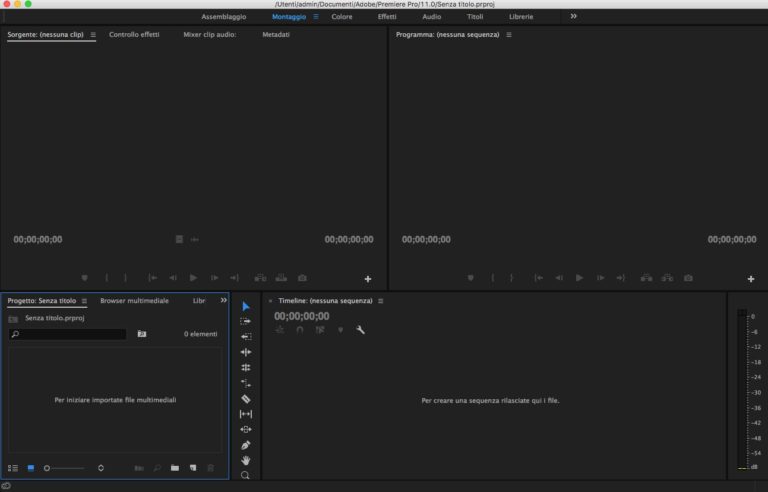This screenshot has width=768, height=492.
Task: Switch Project panel to Icon view
Action: tap(31, 468)
